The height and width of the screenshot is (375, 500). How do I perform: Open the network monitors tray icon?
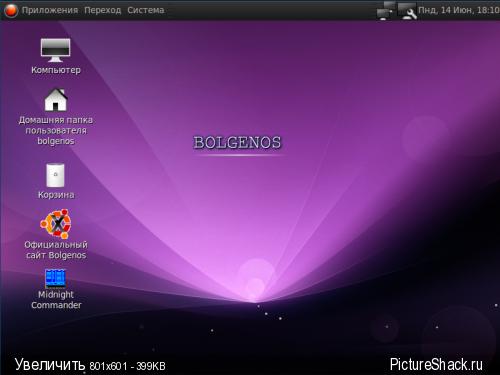(386, 11)
